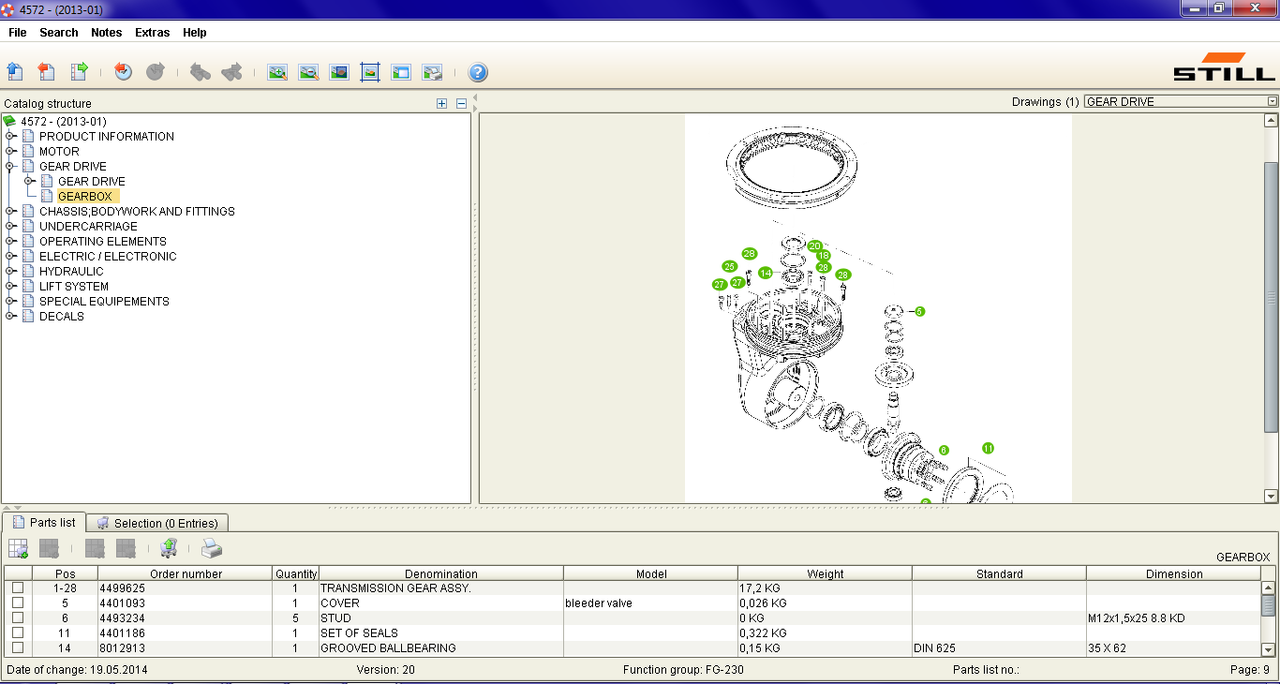This screenshot has height=684, width=1280.
Task: Click the undo clock icon with the red arrow
Action: coord(123,72)
